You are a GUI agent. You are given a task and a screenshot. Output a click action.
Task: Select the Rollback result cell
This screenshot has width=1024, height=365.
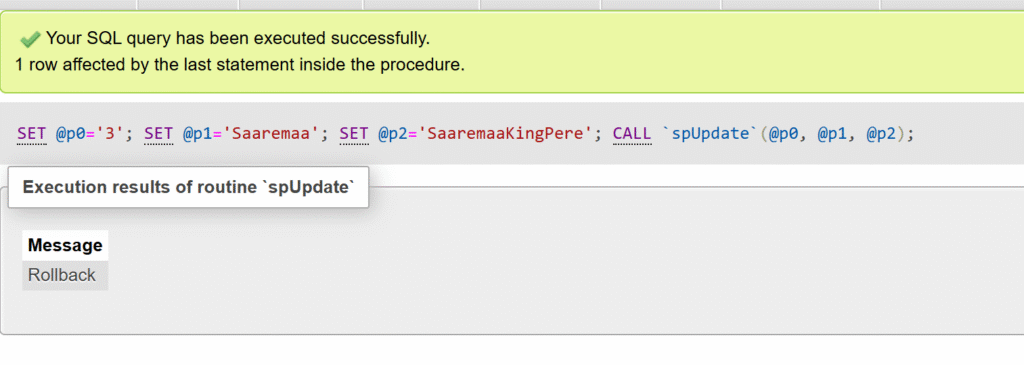(65, 276)
